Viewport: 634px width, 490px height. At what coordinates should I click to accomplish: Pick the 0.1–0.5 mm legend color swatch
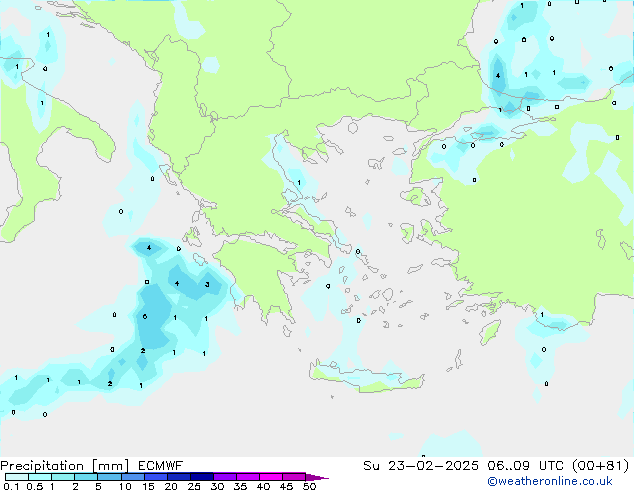click(17, 477)
